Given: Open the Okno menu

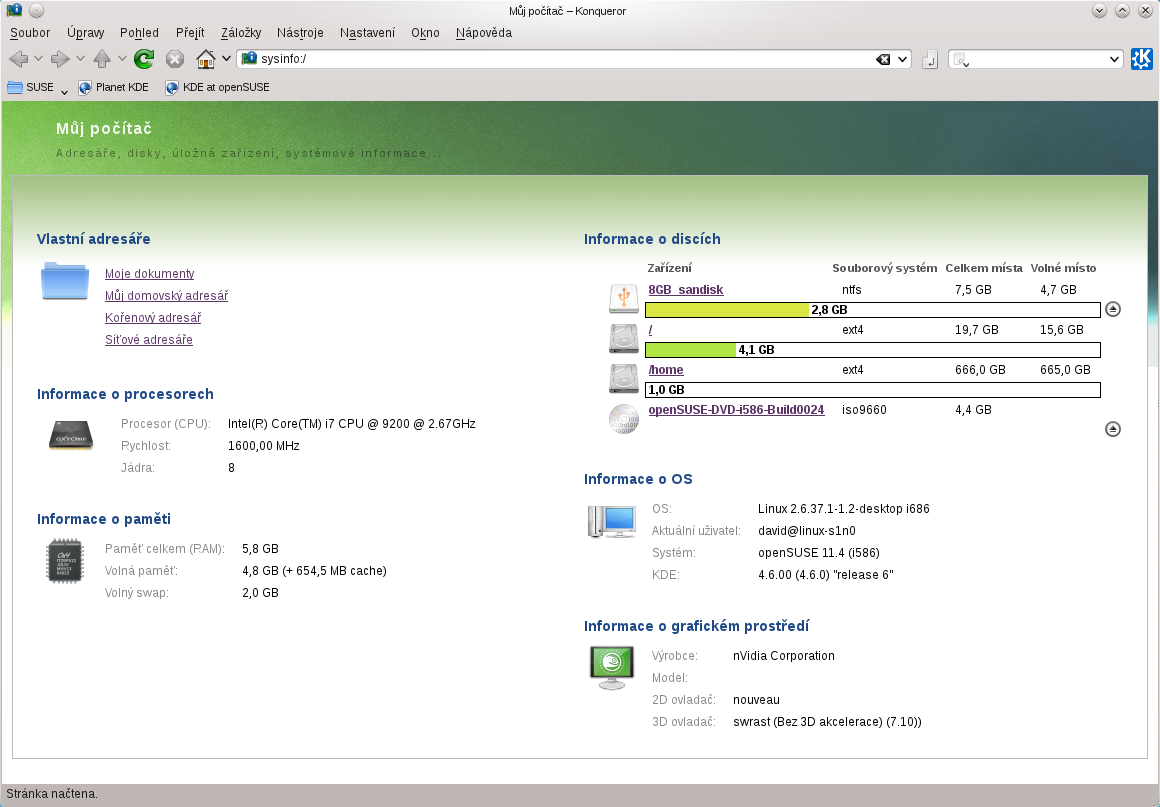Looking at the screenshot, I should point(425,33).
